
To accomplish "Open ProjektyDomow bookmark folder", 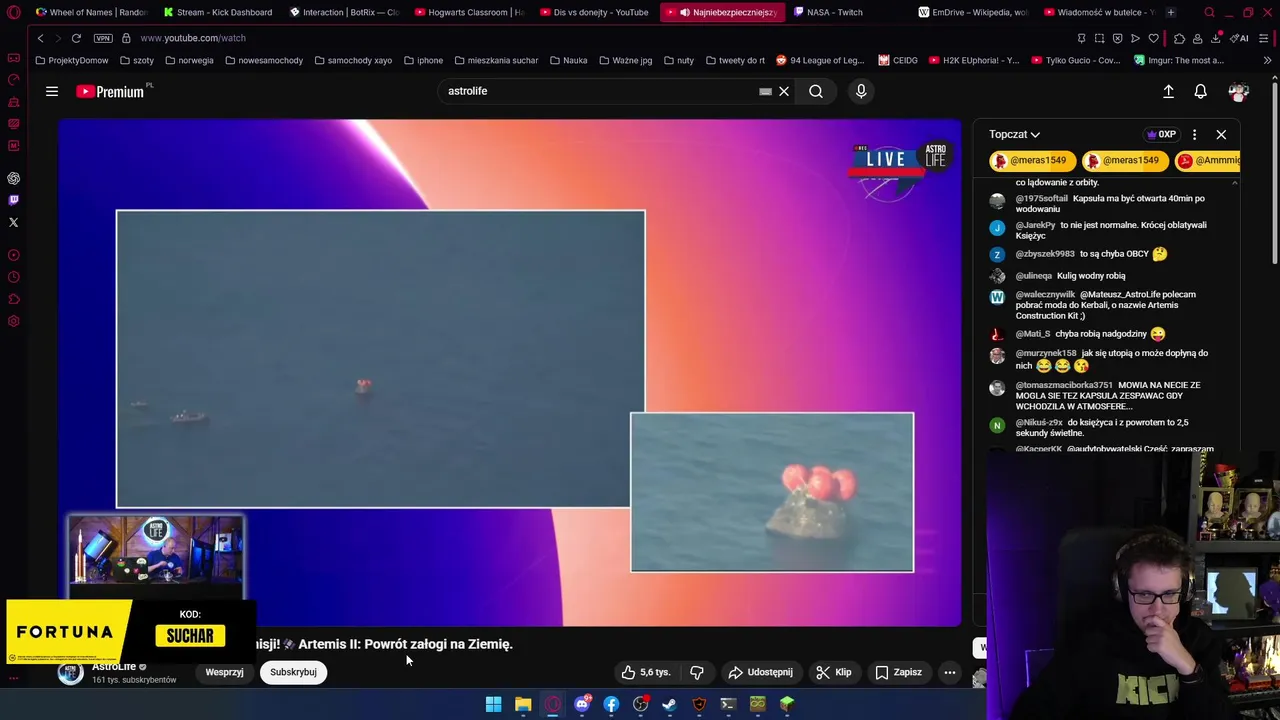I will (71, 60).
